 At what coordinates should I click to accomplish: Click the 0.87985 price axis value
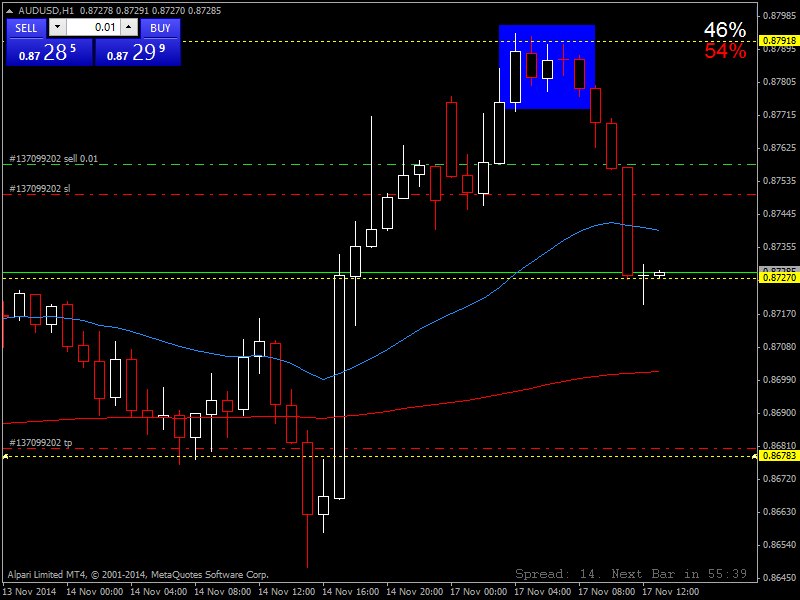pos(779,16)
